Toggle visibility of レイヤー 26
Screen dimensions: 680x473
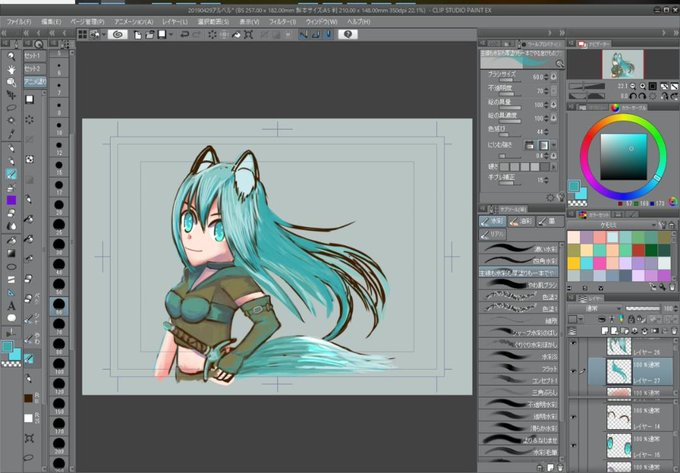[x=574, y=343]
